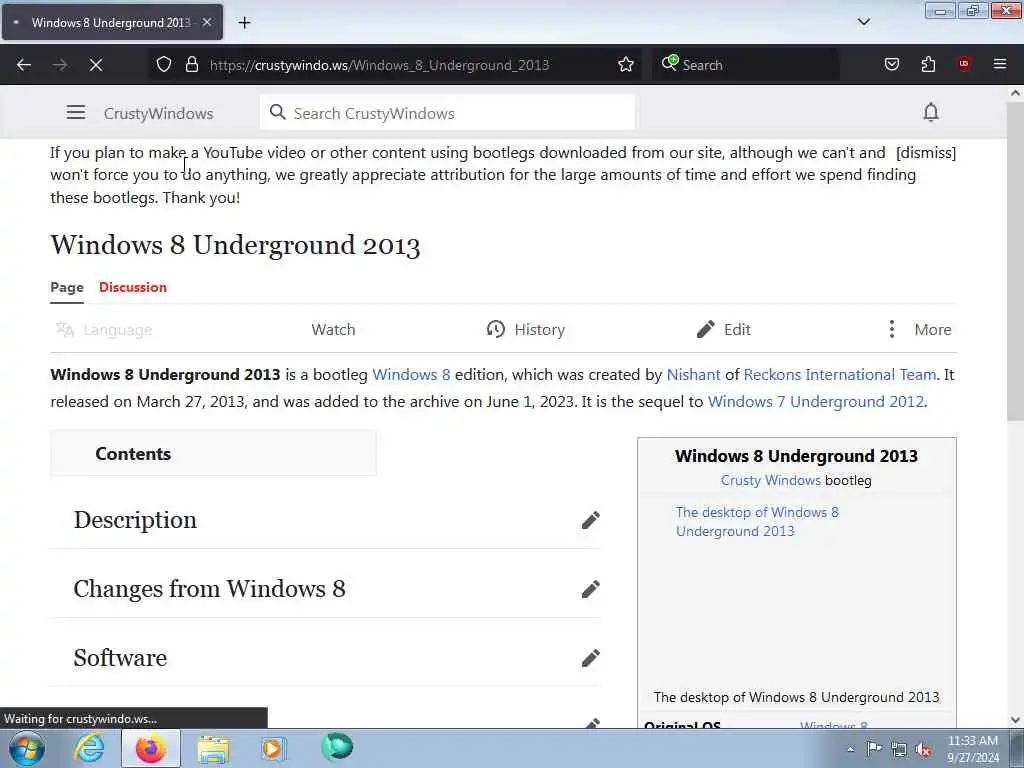Launch Internet Explorer from the taskbar

89,748
